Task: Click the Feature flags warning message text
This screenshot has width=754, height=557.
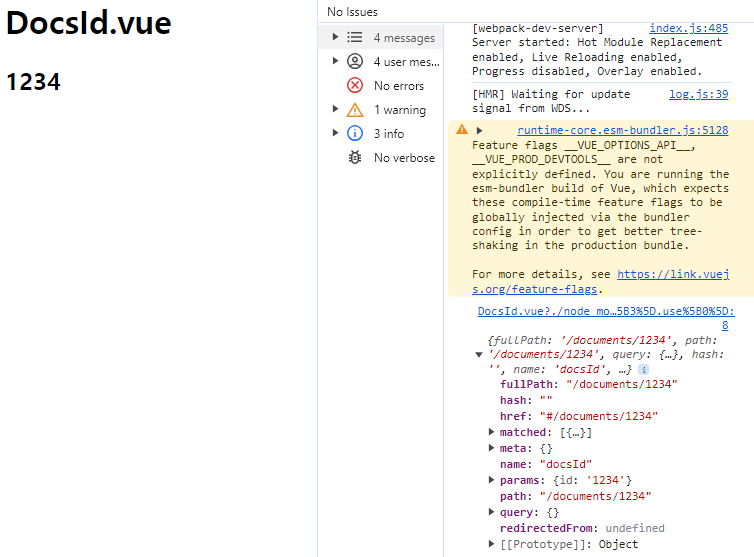Action: 601,195
